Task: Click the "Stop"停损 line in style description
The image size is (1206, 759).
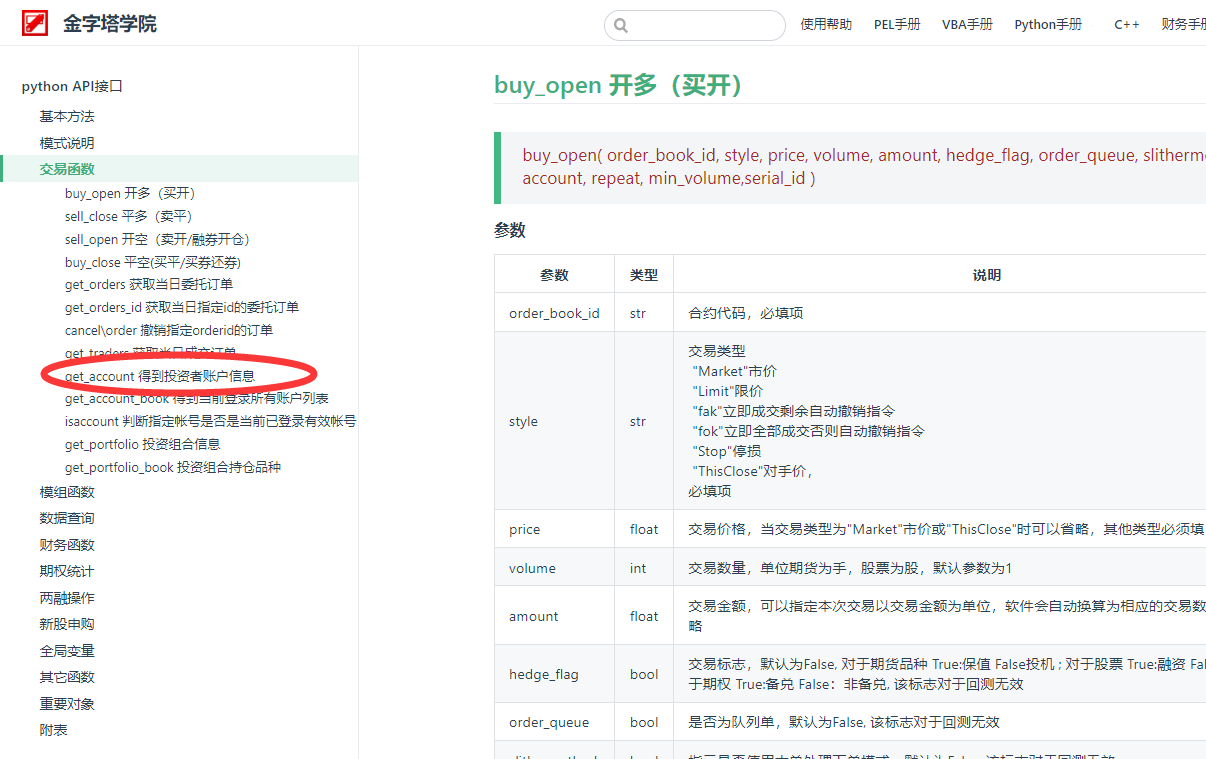Action: [727, 451]
